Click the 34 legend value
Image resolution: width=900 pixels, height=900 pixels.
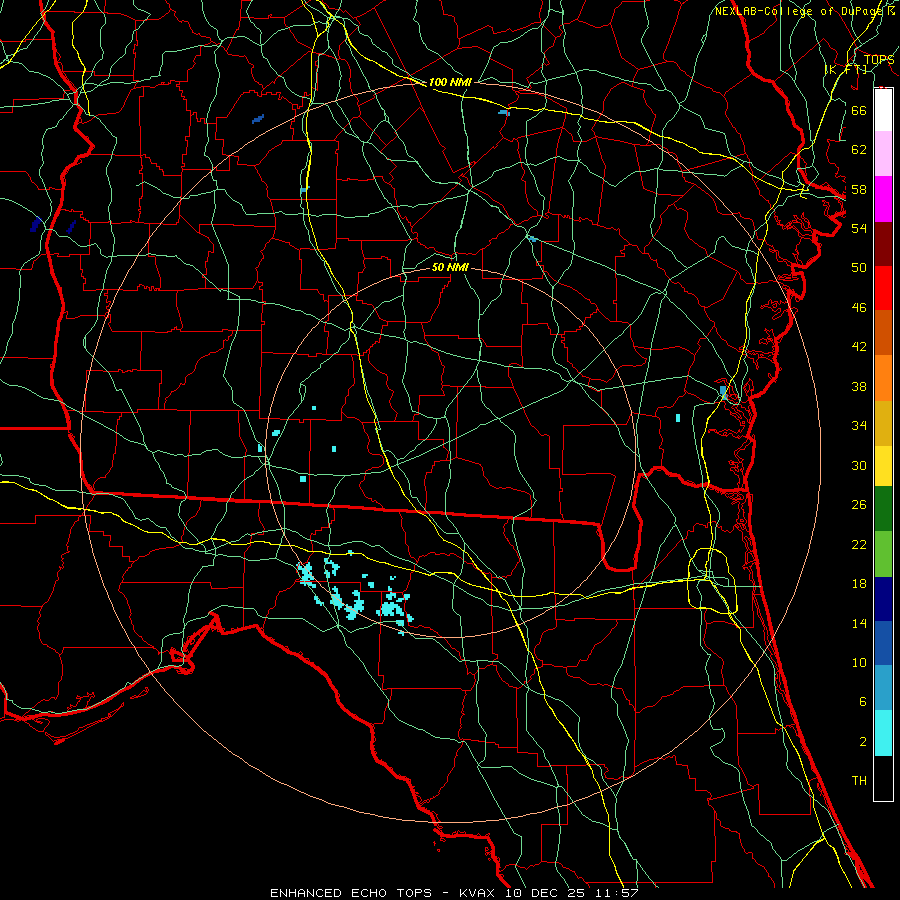coord(859,426)
